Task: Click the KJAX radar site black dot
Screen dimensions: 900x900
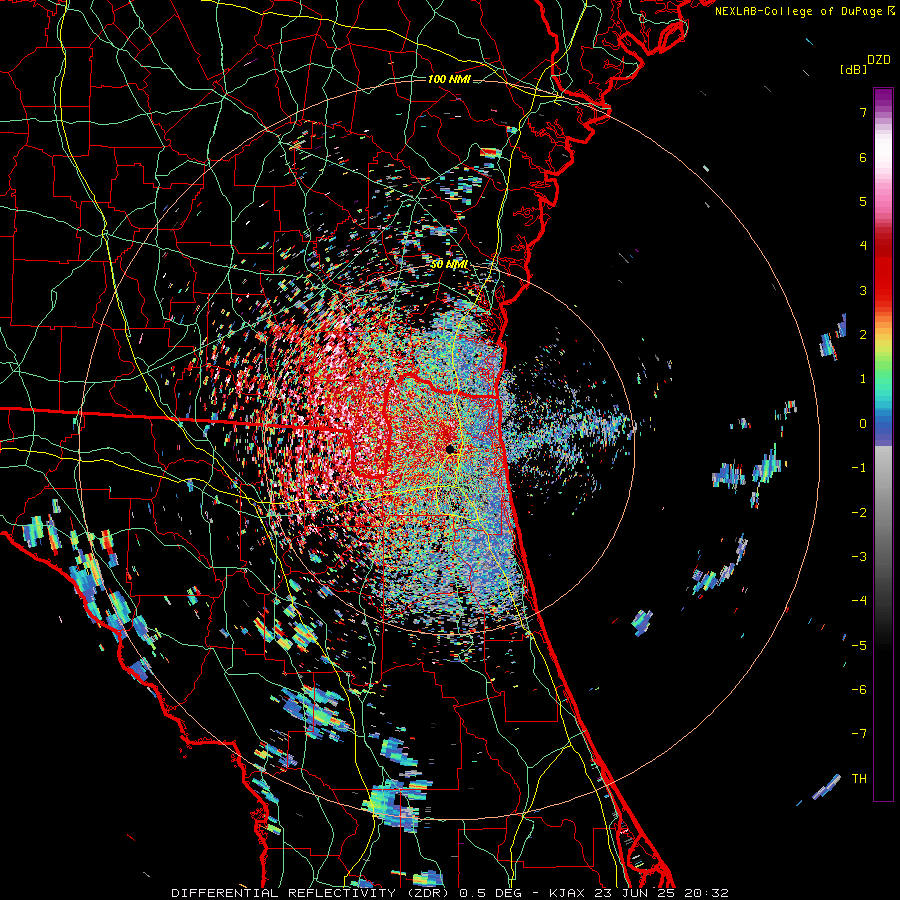Action: coord(451,449)
